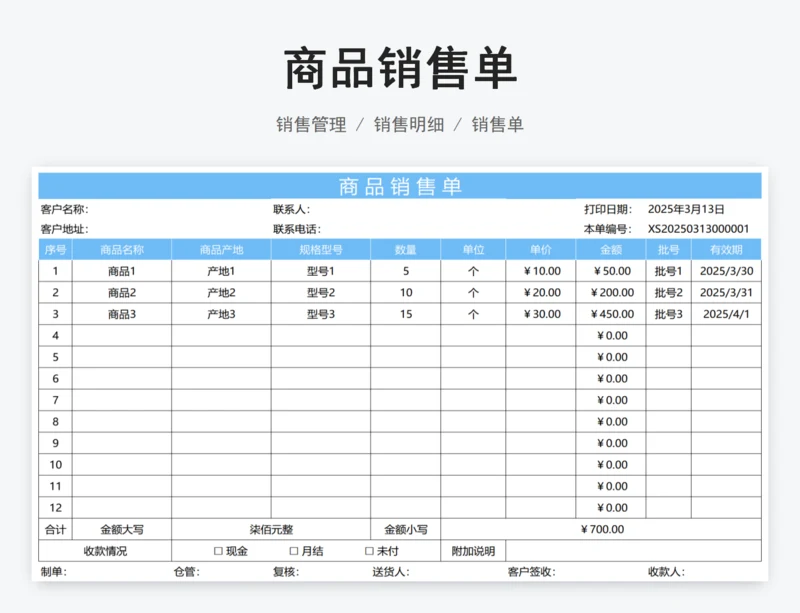Tick the 未付 payment checkbox

pyautogui.click(x=369, y=551)
